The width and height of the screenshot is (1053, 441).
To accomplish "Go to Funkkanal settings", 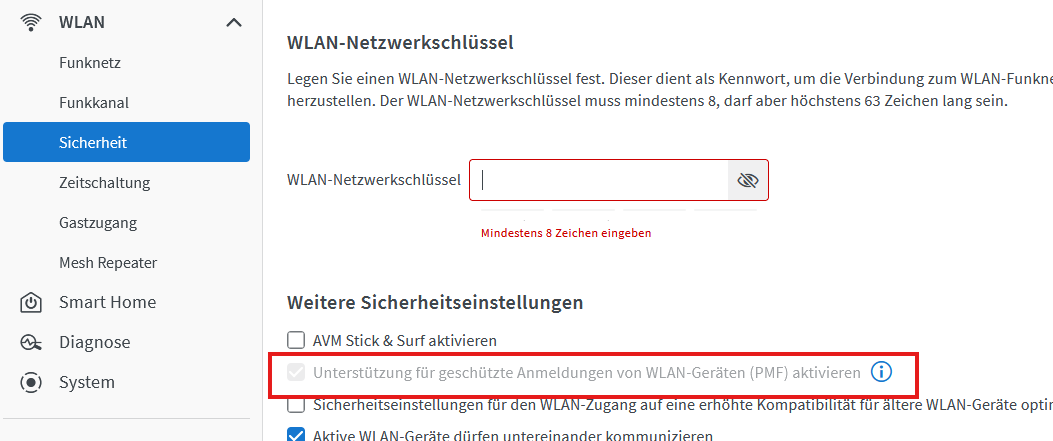I will click(x=94, y=102).
